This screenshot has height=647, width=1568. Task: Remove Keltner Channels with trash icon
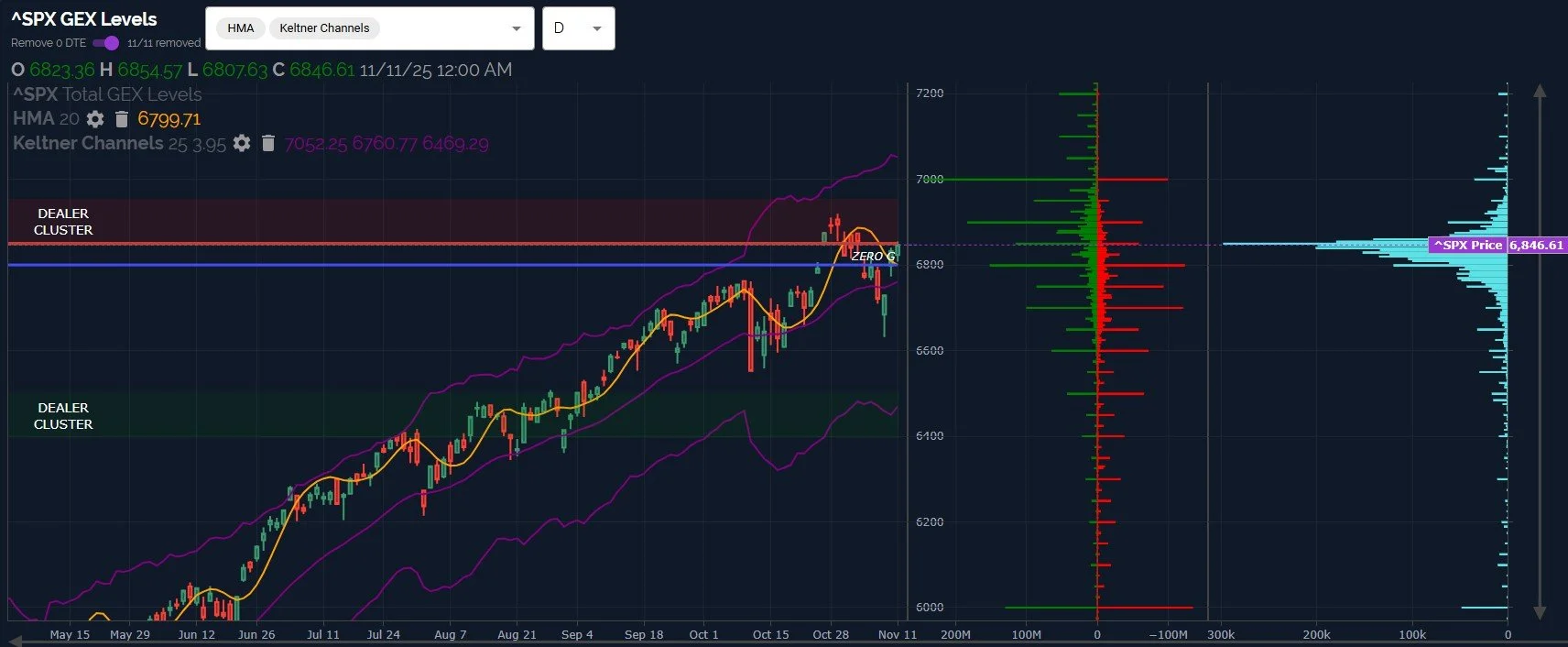coord(268,143)
